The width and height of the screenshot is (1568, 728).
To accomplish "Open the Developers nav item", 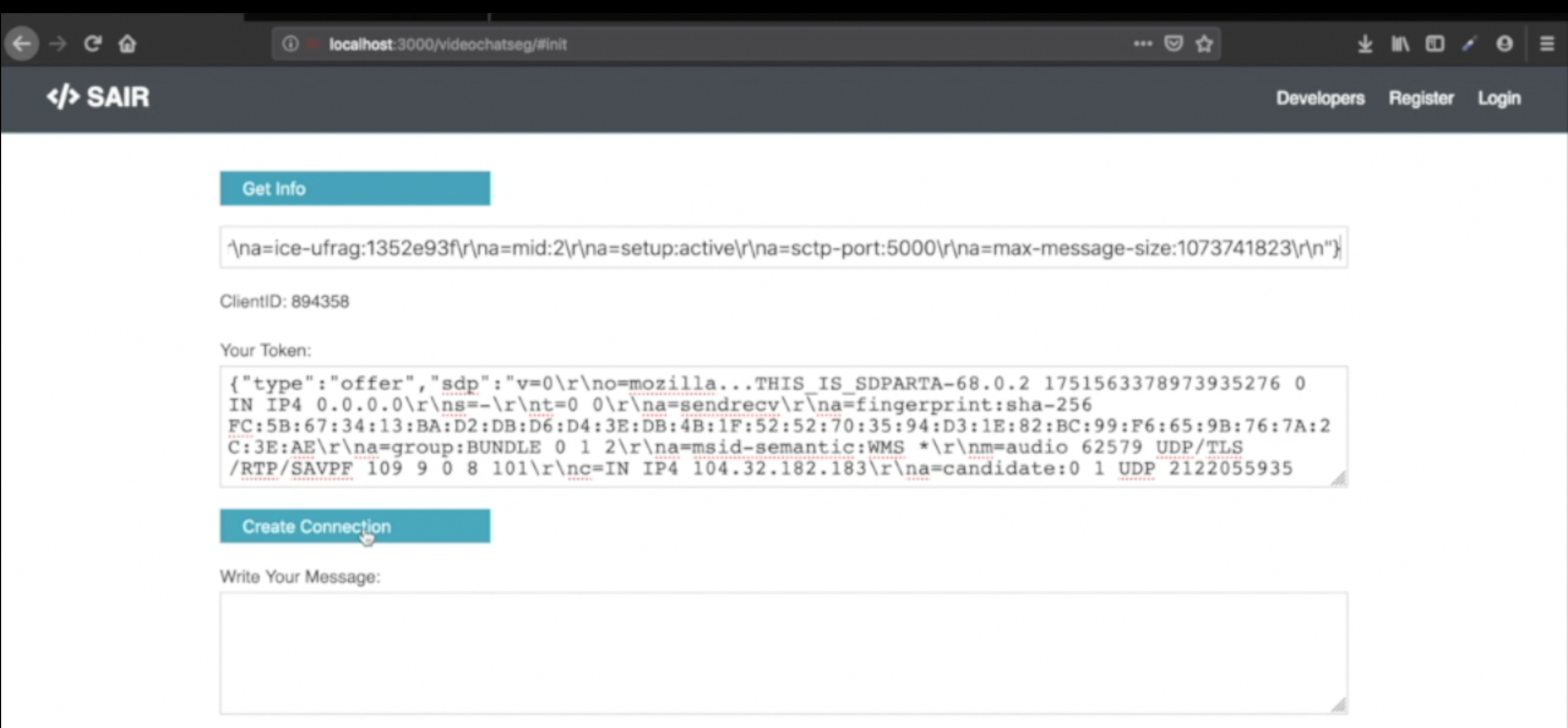I will [1320, 98].
